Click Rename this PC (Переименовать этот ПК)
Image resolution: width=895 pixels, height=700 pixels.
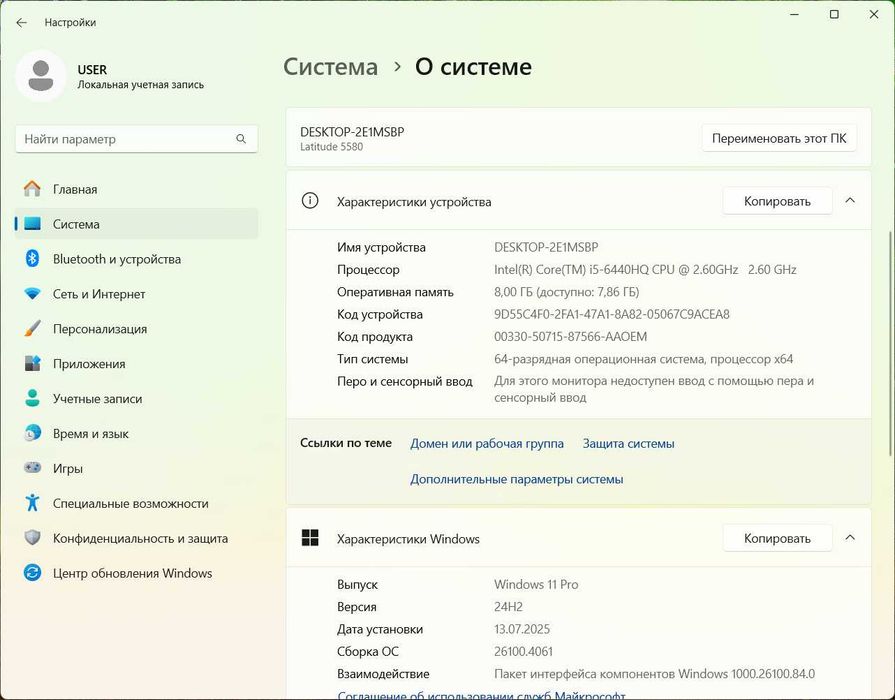tap(779, 138)
